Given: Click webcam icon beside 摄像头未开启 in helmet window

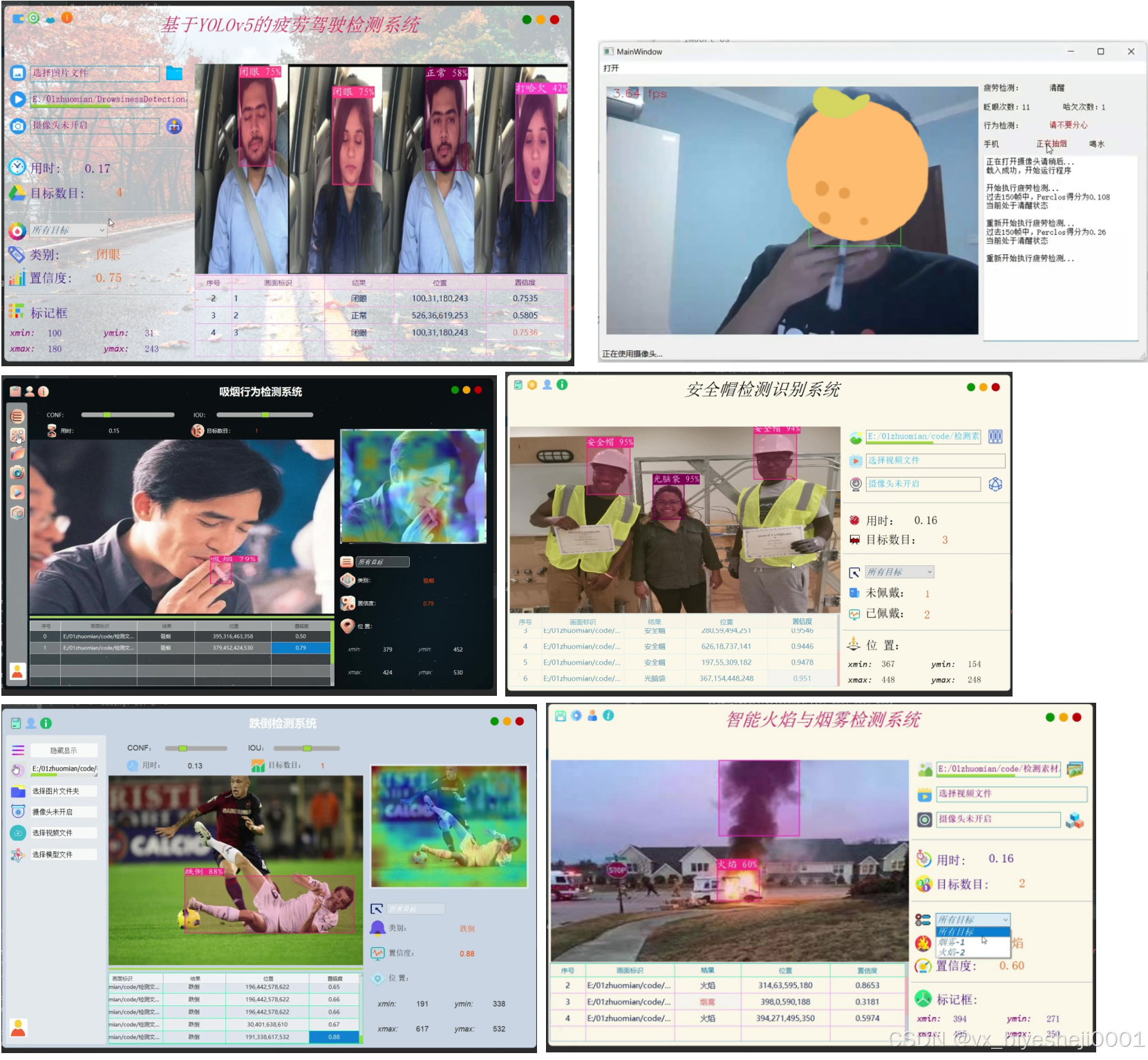Looking at the screenshot, I should (856, 484).
